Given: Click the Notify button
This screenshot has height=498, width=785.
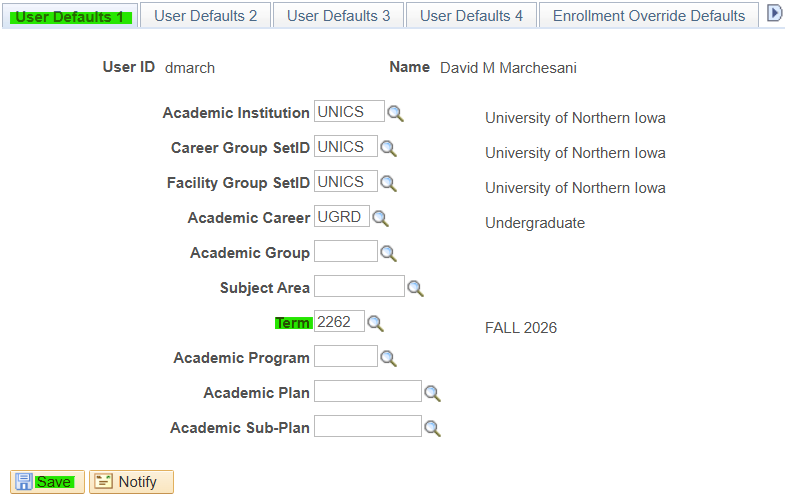Looking at the screenshot, I should click(x=131, y=482).
